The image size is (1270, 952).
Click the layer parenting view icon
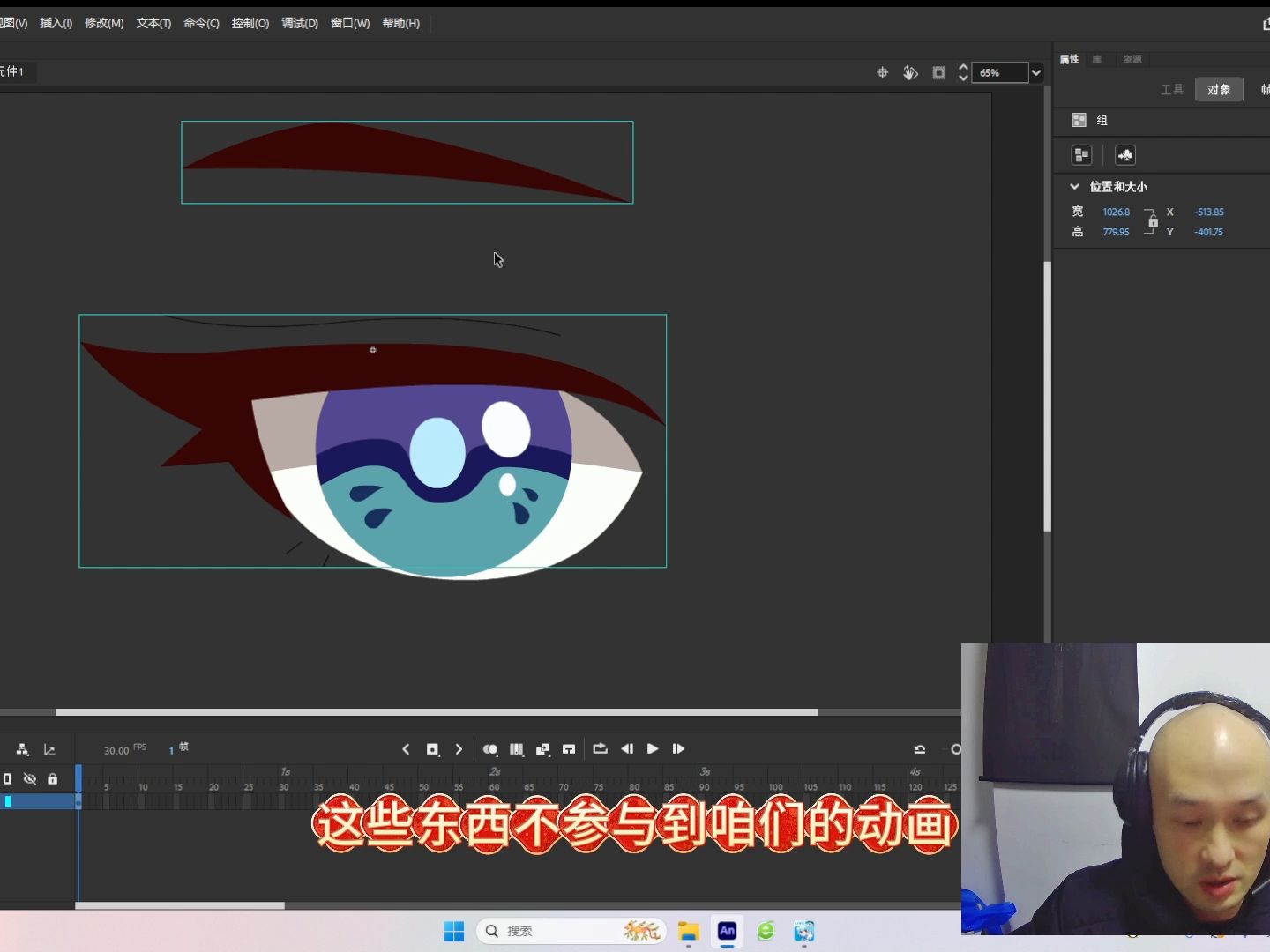coord(22,749)
